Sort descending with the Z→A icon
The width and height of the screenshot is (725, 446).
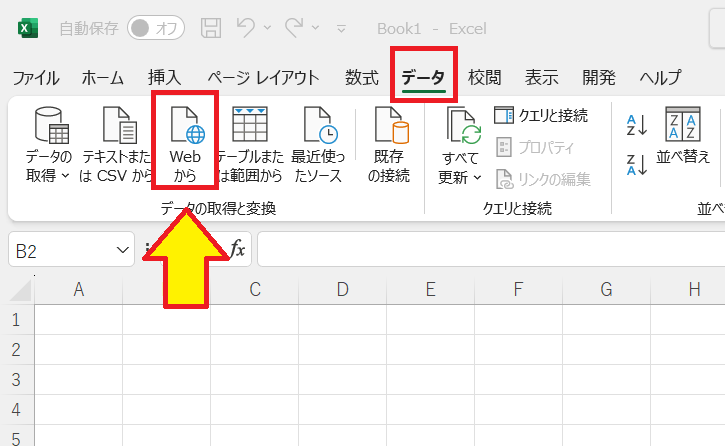click(x=637, y=164)
